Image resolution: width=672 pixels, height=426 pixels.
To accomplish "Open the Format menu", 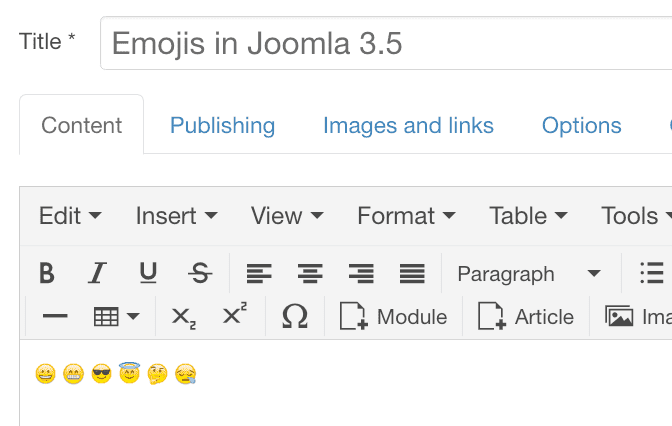I will pos(406,216).
